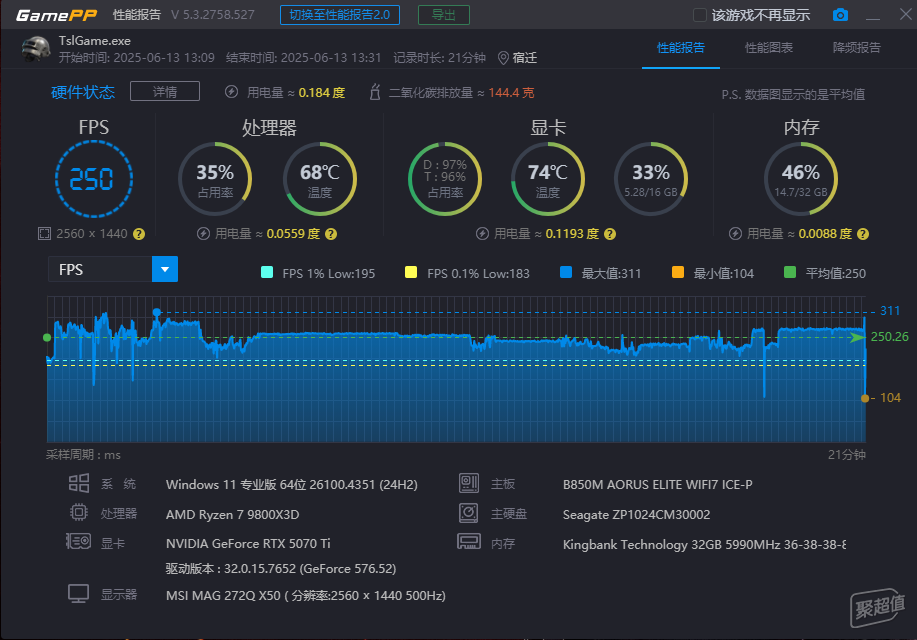The image size is (917, 640).
Task: Click the CPU chip icon next to 处理器
Action: click(79, 513)
